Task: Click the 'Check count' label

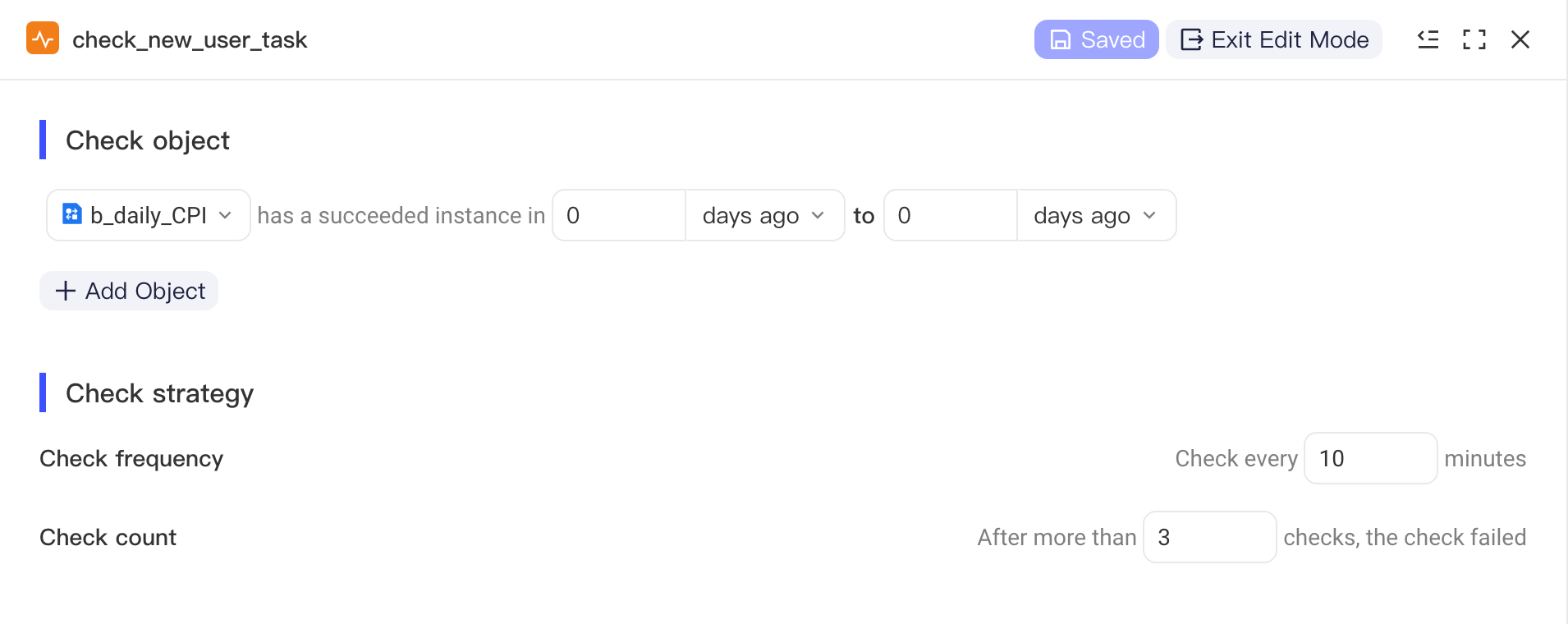Action: click(108, 537)
